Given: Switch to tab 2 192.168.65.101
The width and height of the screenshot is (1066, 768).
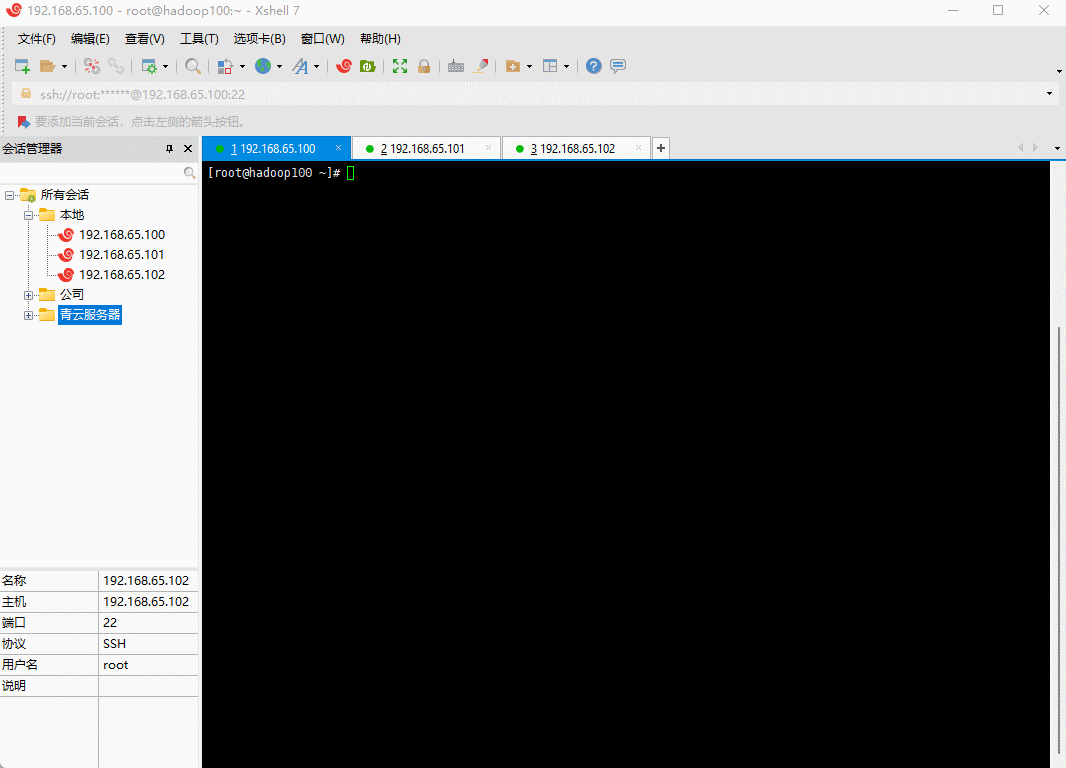Looking at the screenshot, I should (426, 149).
